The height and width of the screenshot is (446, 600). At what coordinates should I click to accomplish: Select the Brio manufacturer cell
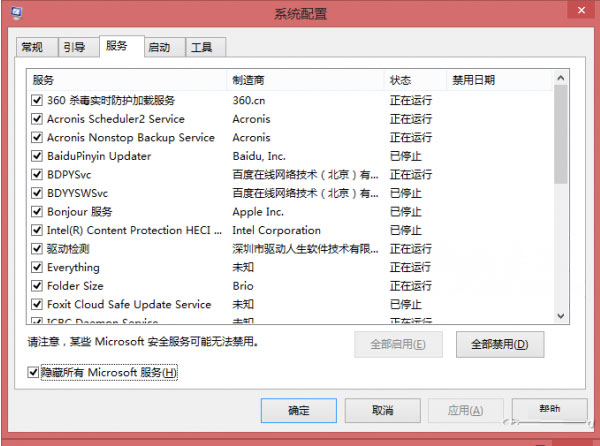coord(243,286)
